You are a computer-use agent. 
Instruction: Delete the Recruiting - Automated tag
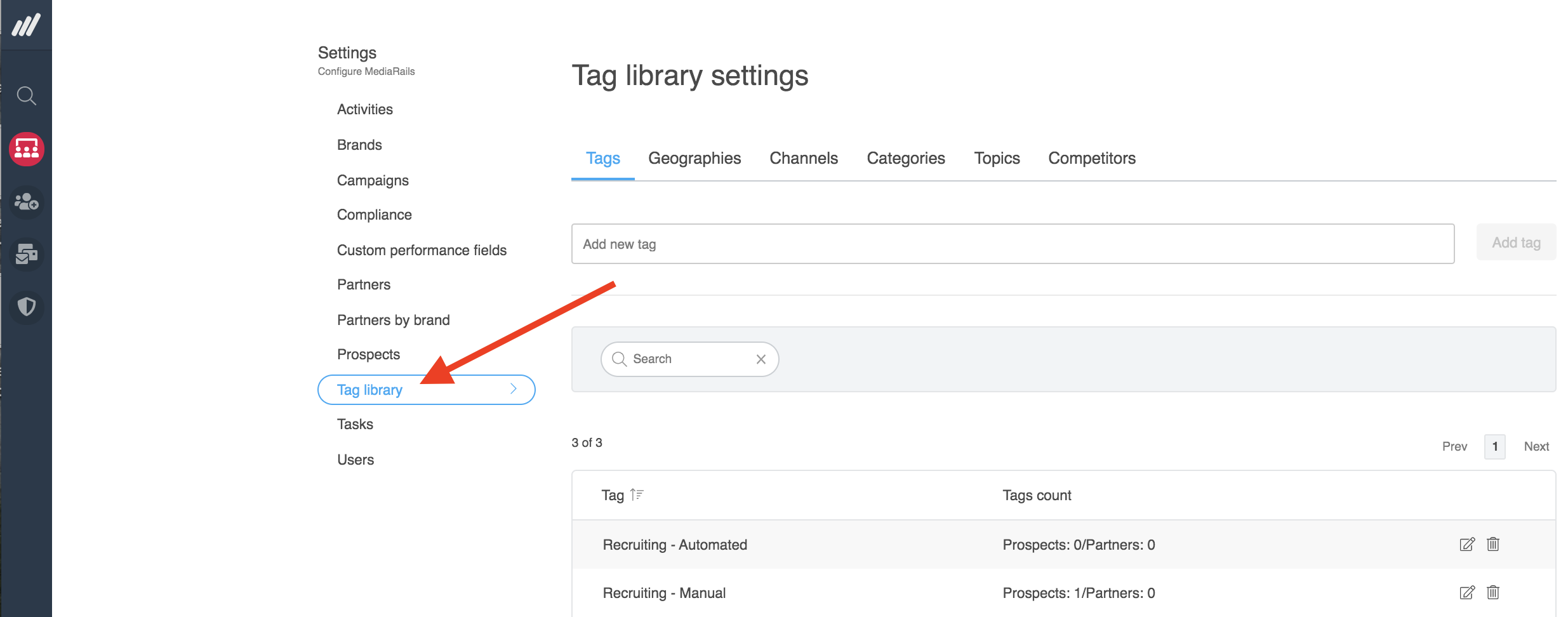(x=1493, y=545)
